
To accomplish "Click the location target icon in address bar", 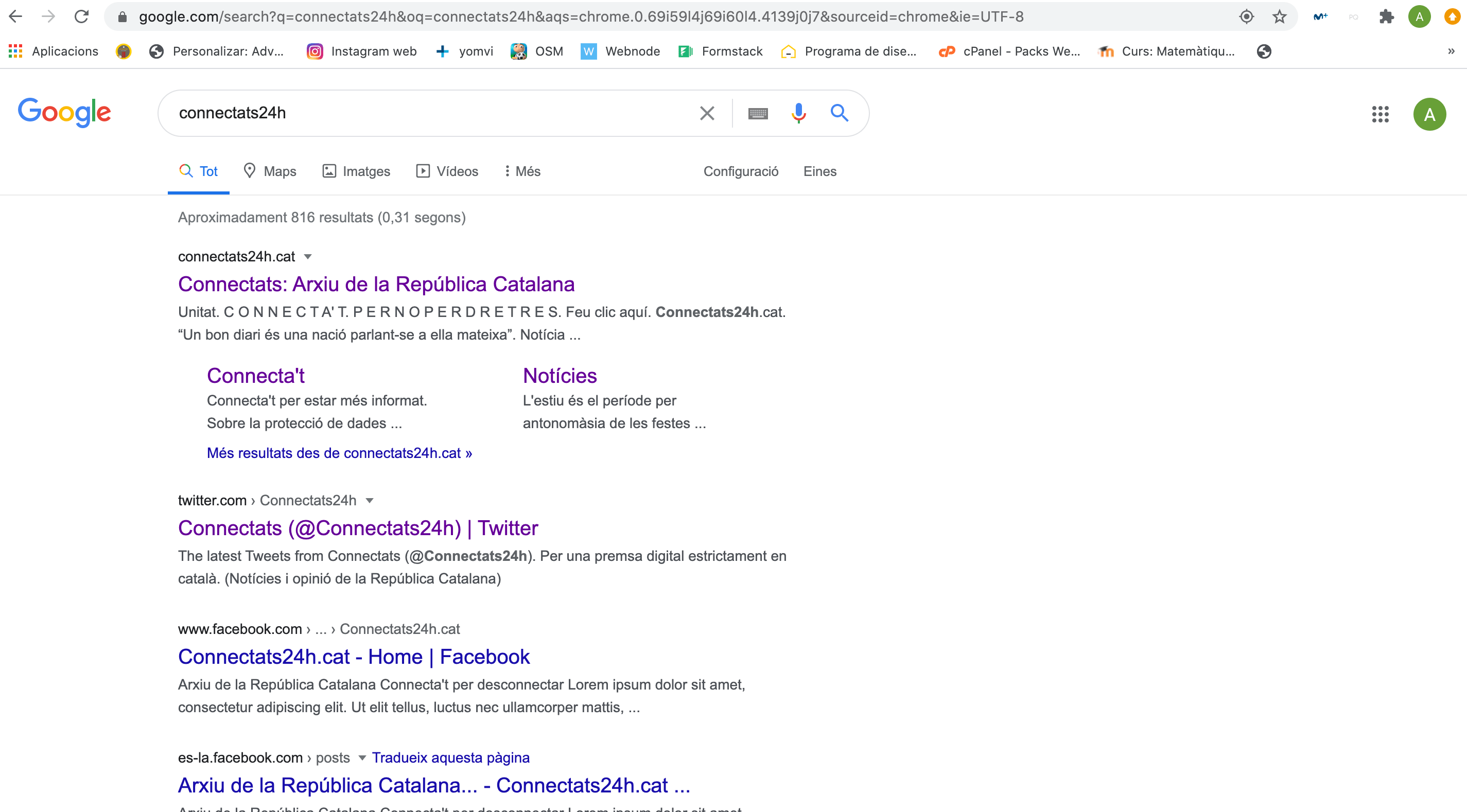I will pos(1246,17).
